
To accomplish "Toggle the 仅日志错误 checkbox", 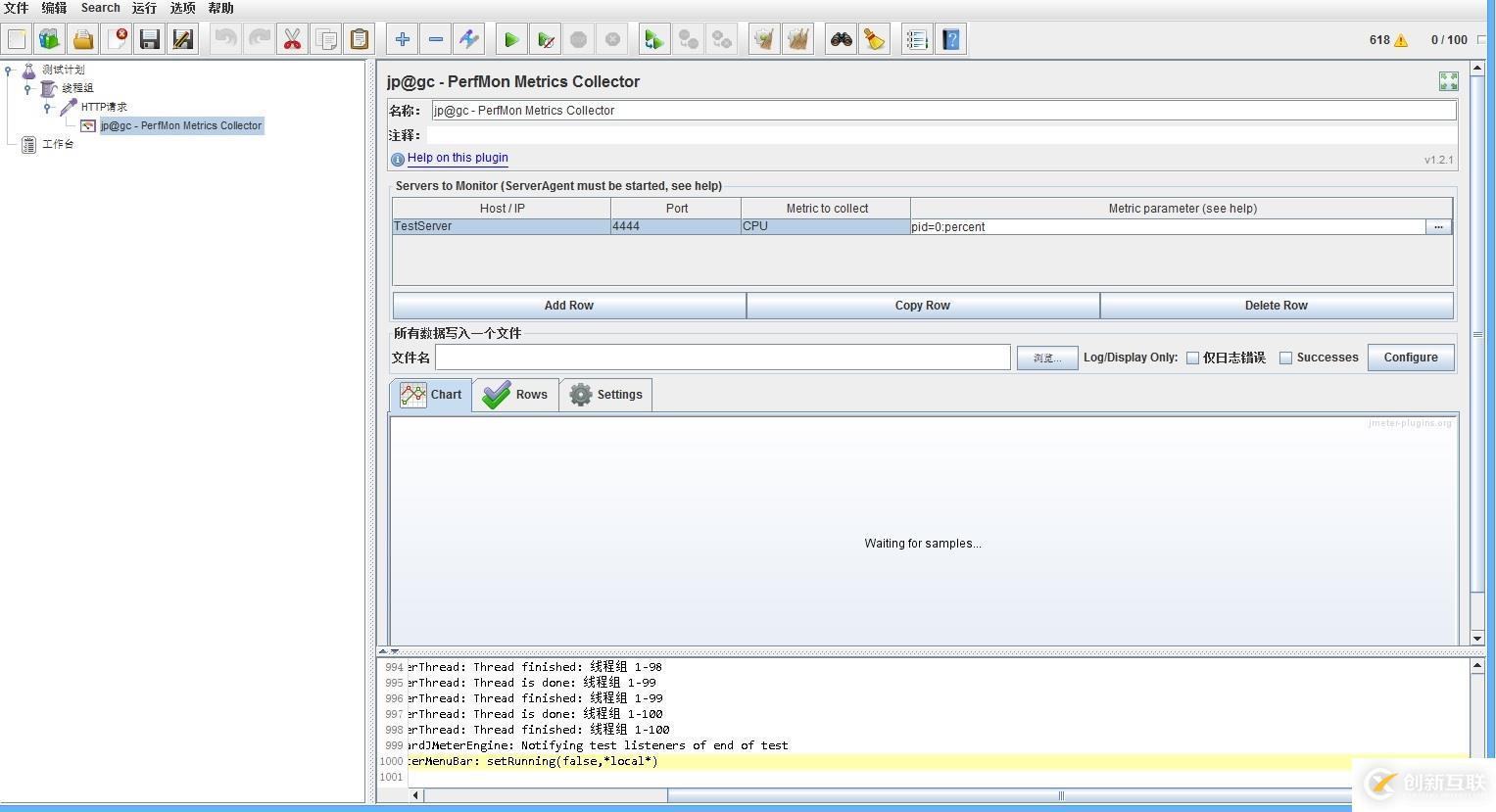I will (x=1192, y=358).
